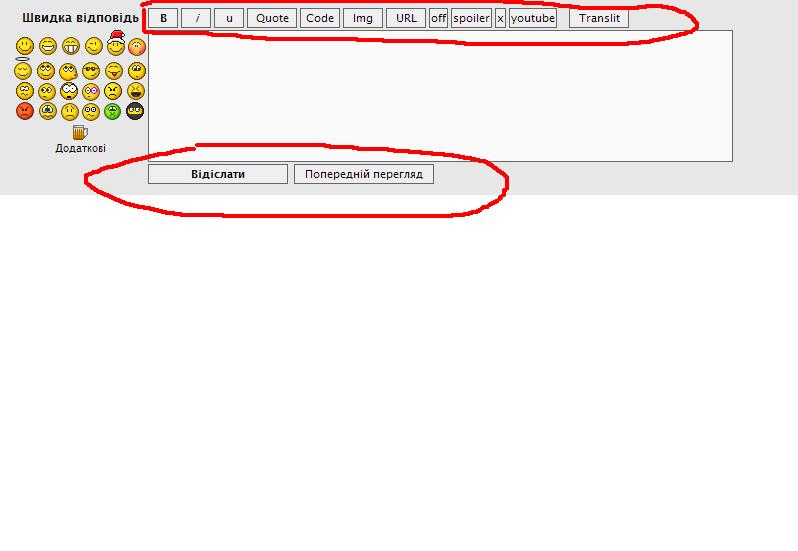This screenshot has width=798, height=551.
Task: Apply italic with the i button
Action: [196, 18]
